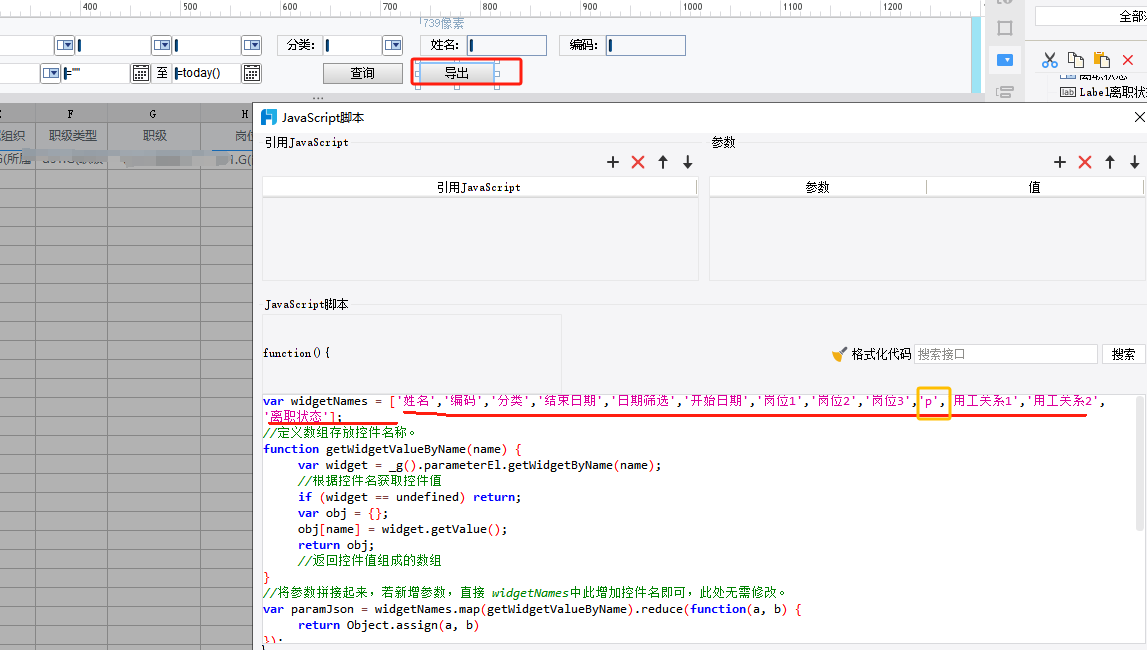This screenshot has height=650, width=1147.
Task: Click 'if (widget == undefined) return;' line
Action: [410, 497]
